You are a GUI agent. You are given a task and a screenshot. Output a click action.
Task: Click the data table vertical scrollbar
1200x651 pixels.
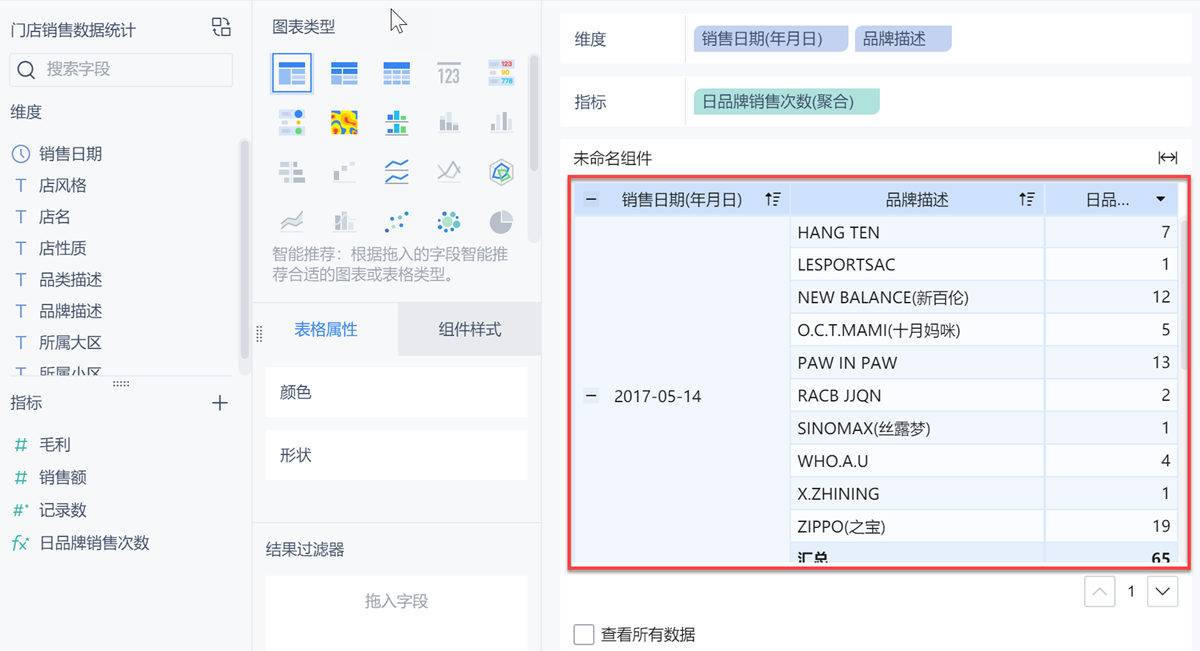coord(1186,295)
